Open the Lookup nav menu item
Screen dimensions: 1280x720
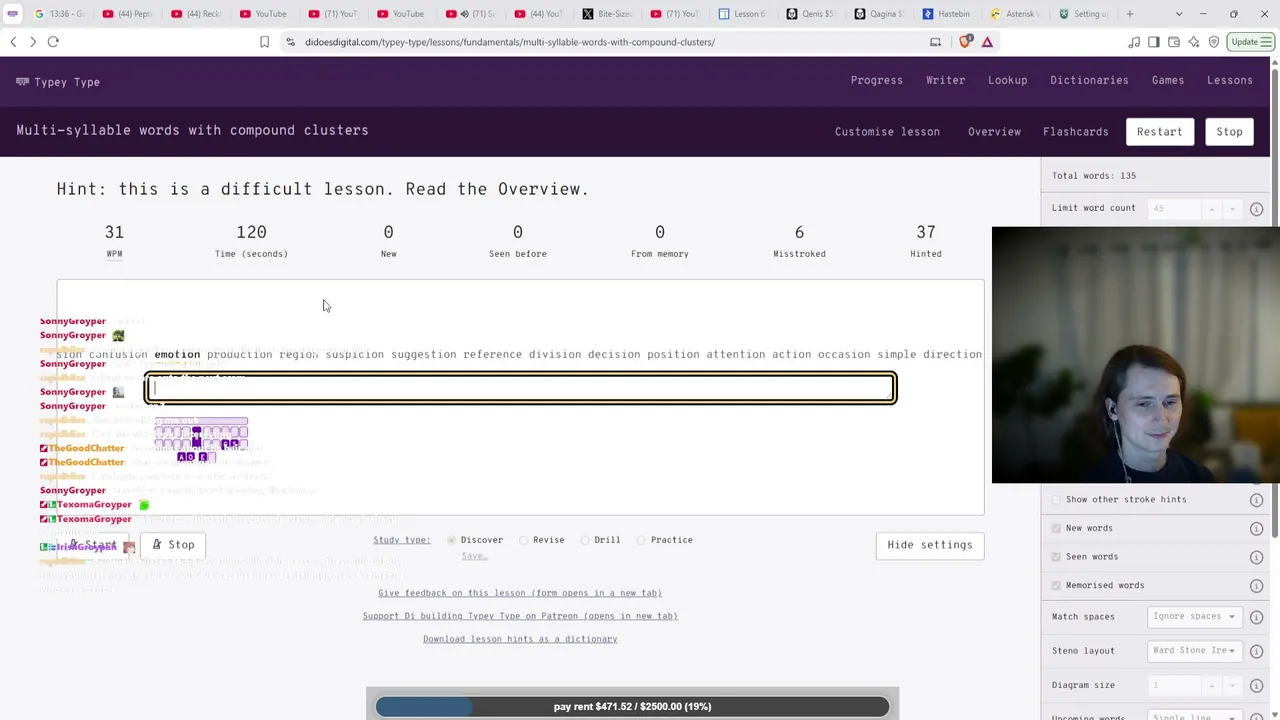(x=1007, y=81)
